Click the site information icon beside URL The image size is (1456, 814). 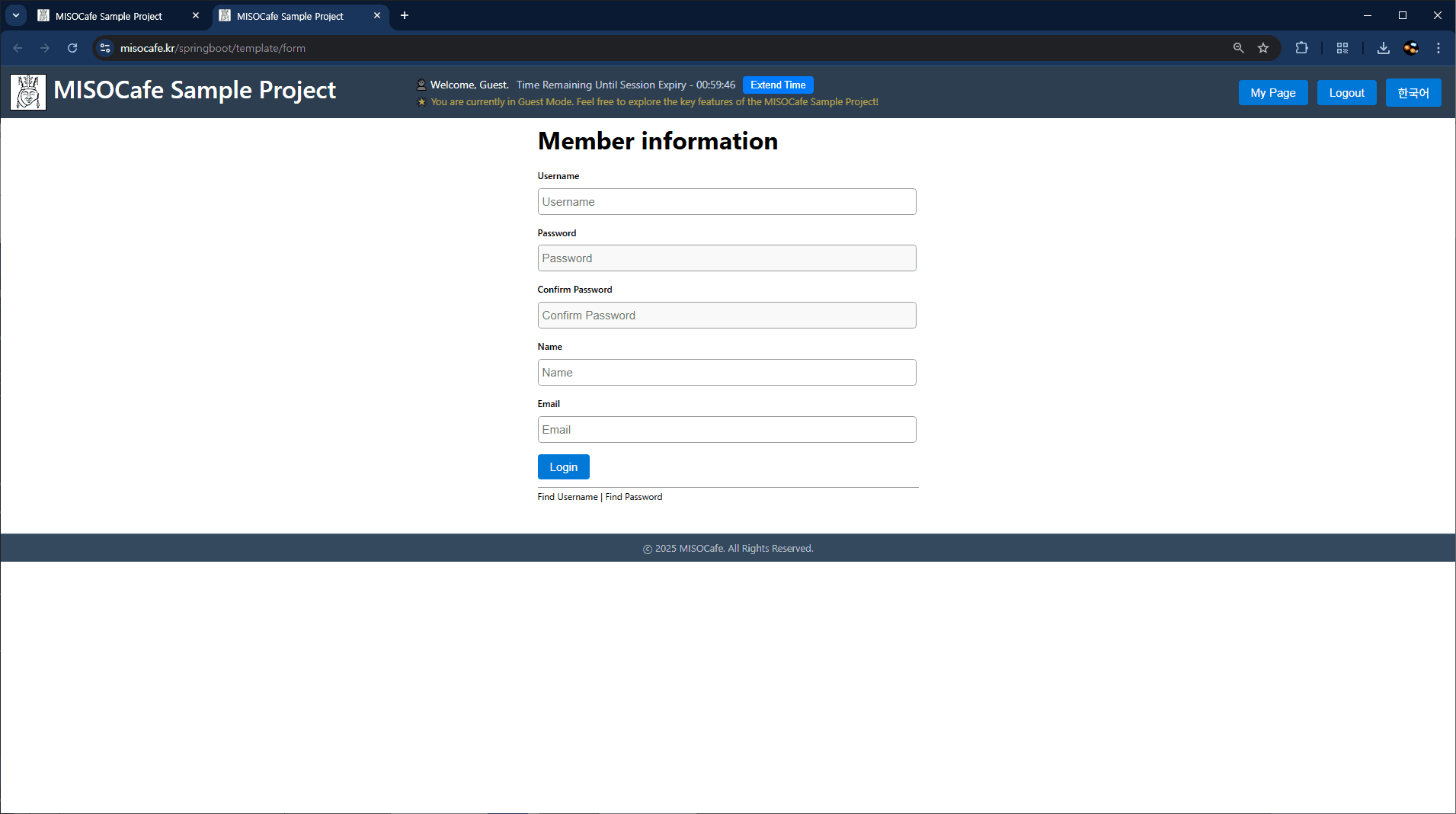click(x=105, y=48)
